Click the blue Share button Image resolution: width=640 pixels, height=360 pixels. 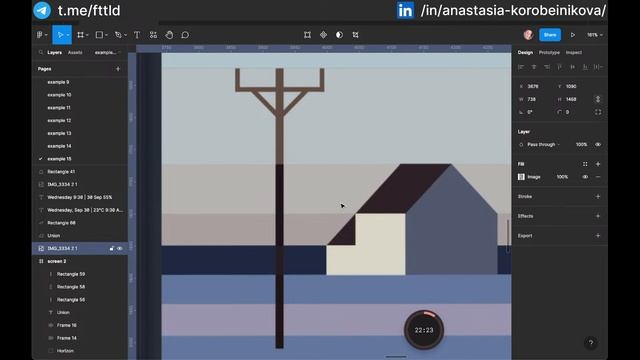550,35
